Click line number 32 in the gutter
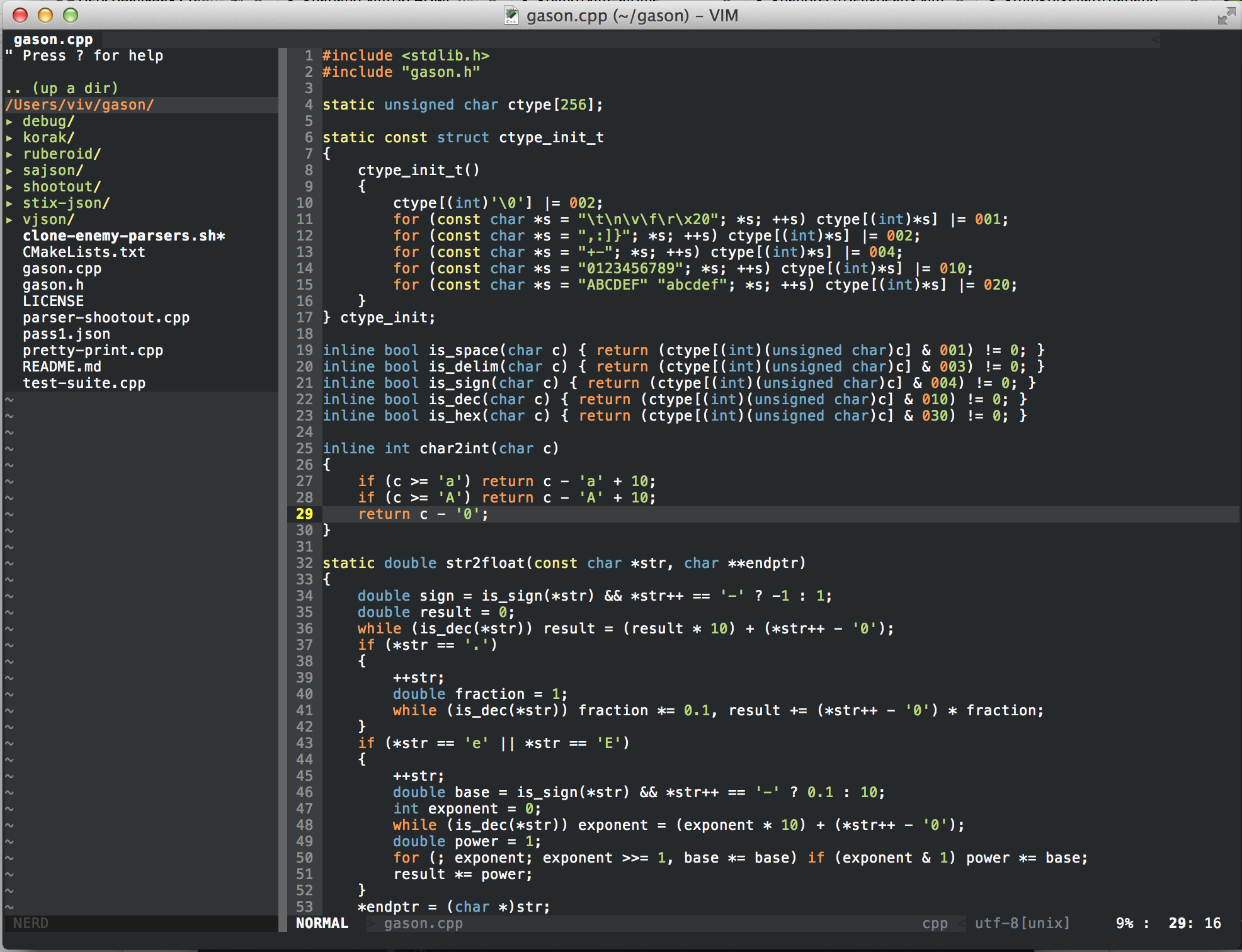Image resolution: width=1242 pixels, height=952 pixels. tap(304, 564)
